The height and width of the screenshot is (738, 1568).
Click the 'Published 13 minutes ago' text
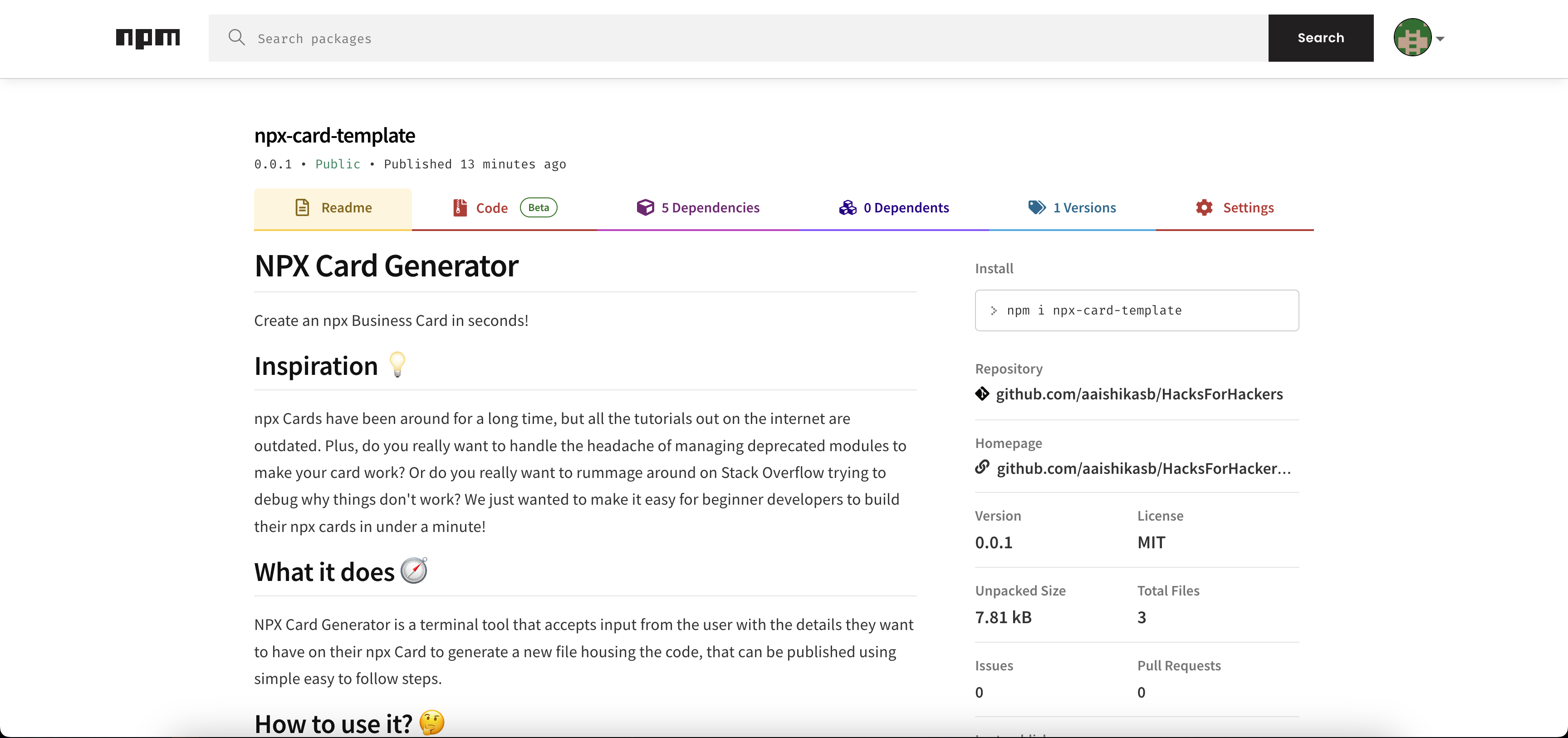[475, 164]
